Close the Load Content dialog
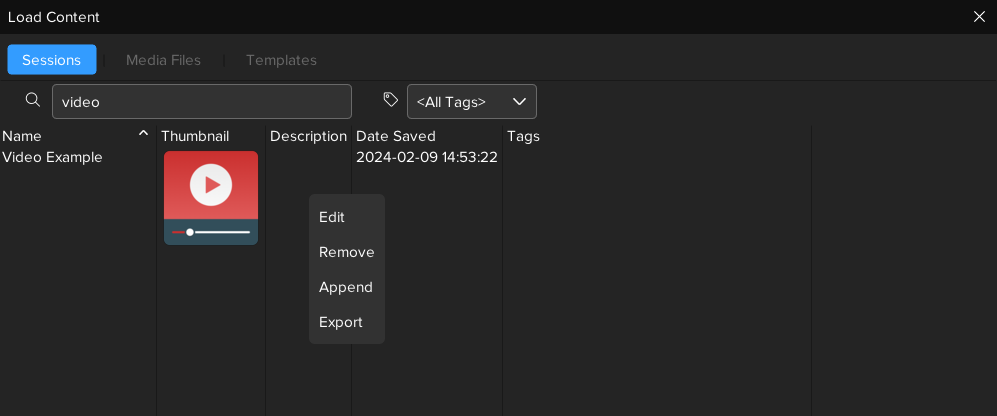 point(979,17)
